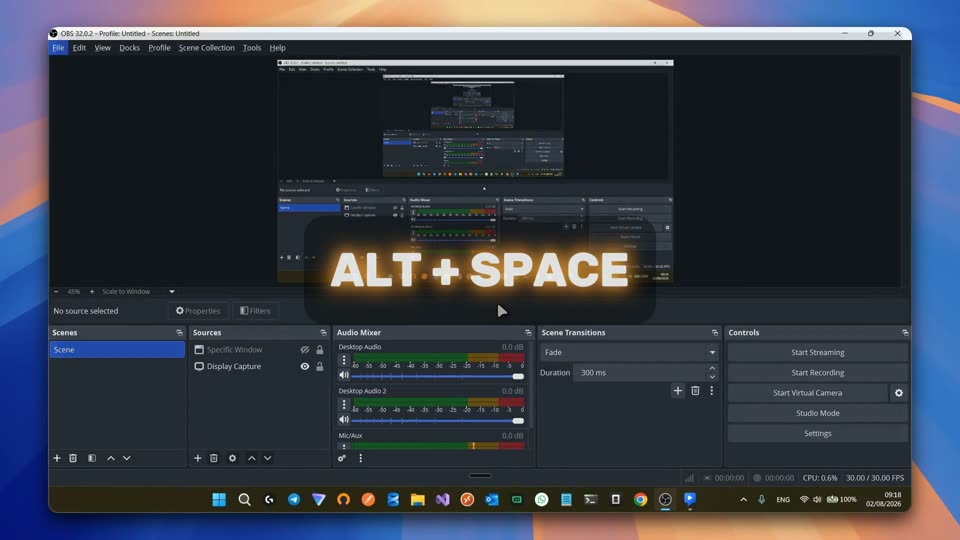The height and width of the screenshot is (540, 960).
Task: Select the Scene entry in Scenes list
Action: click(x=117, y=350)
